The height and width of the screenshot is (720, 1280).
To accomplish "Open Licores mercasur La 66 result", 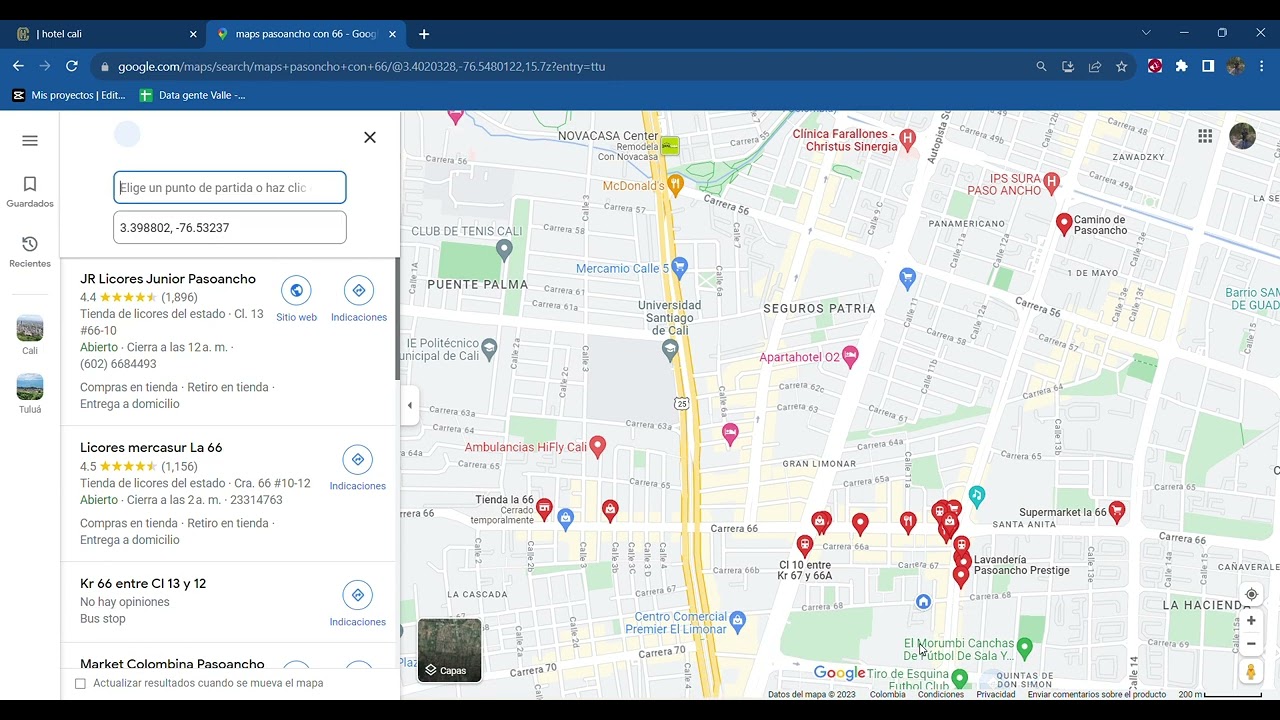I will click(x=151, y=447).
